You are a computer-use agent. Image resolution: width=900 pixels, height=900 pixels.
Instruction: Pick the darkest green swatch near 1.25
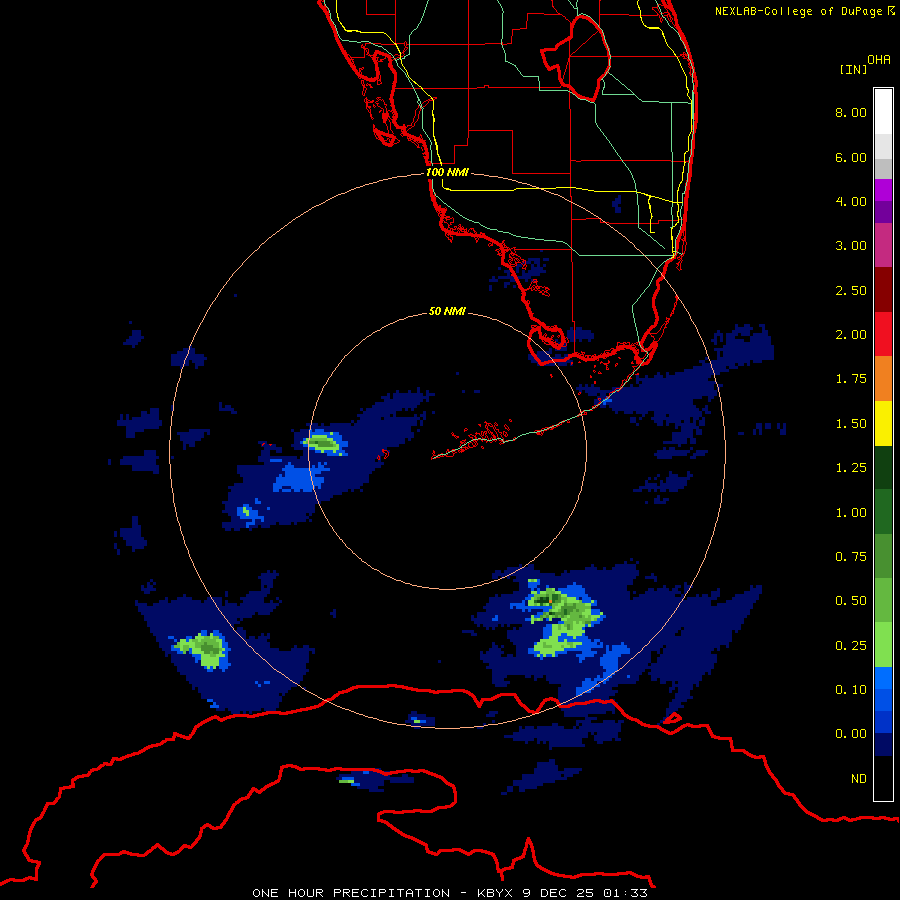[x=883, y=467]
